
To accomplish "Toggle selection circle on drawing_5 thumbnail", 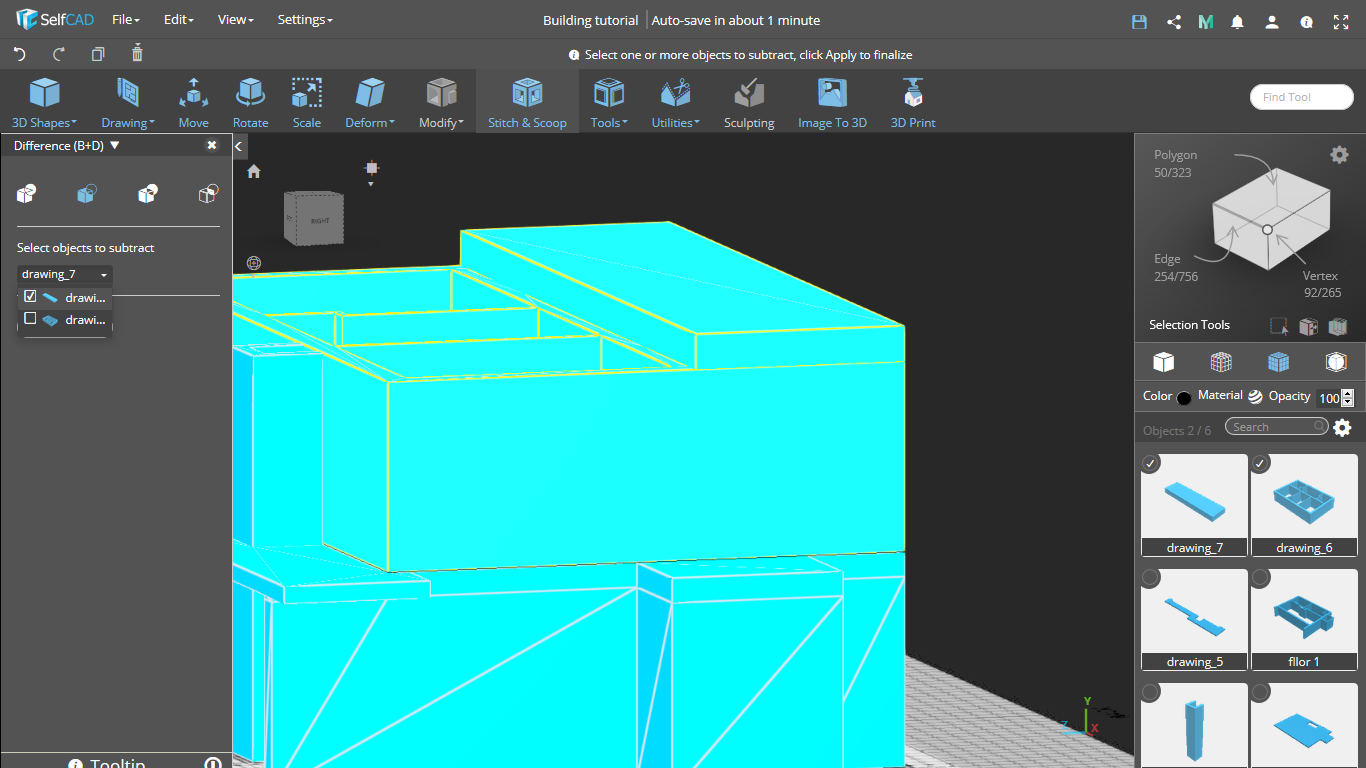I will pyautogui.click(x=1151, y=577).
